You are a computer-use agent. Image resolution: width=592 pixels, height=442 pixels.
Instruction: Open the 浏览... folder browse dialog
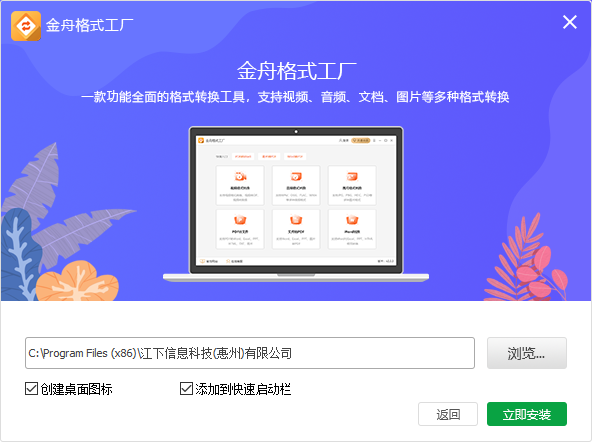click(x=527, y=353)
